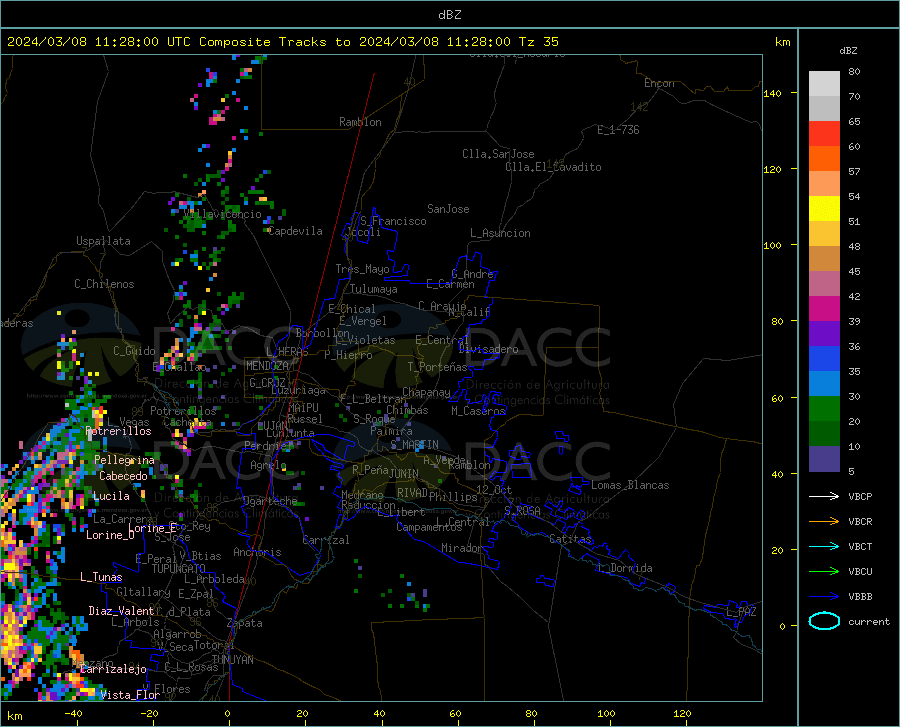The width and height of the screenshot is (900, 727).
Task: Click the Carrizalejo place label
Action: coord(113,669)
